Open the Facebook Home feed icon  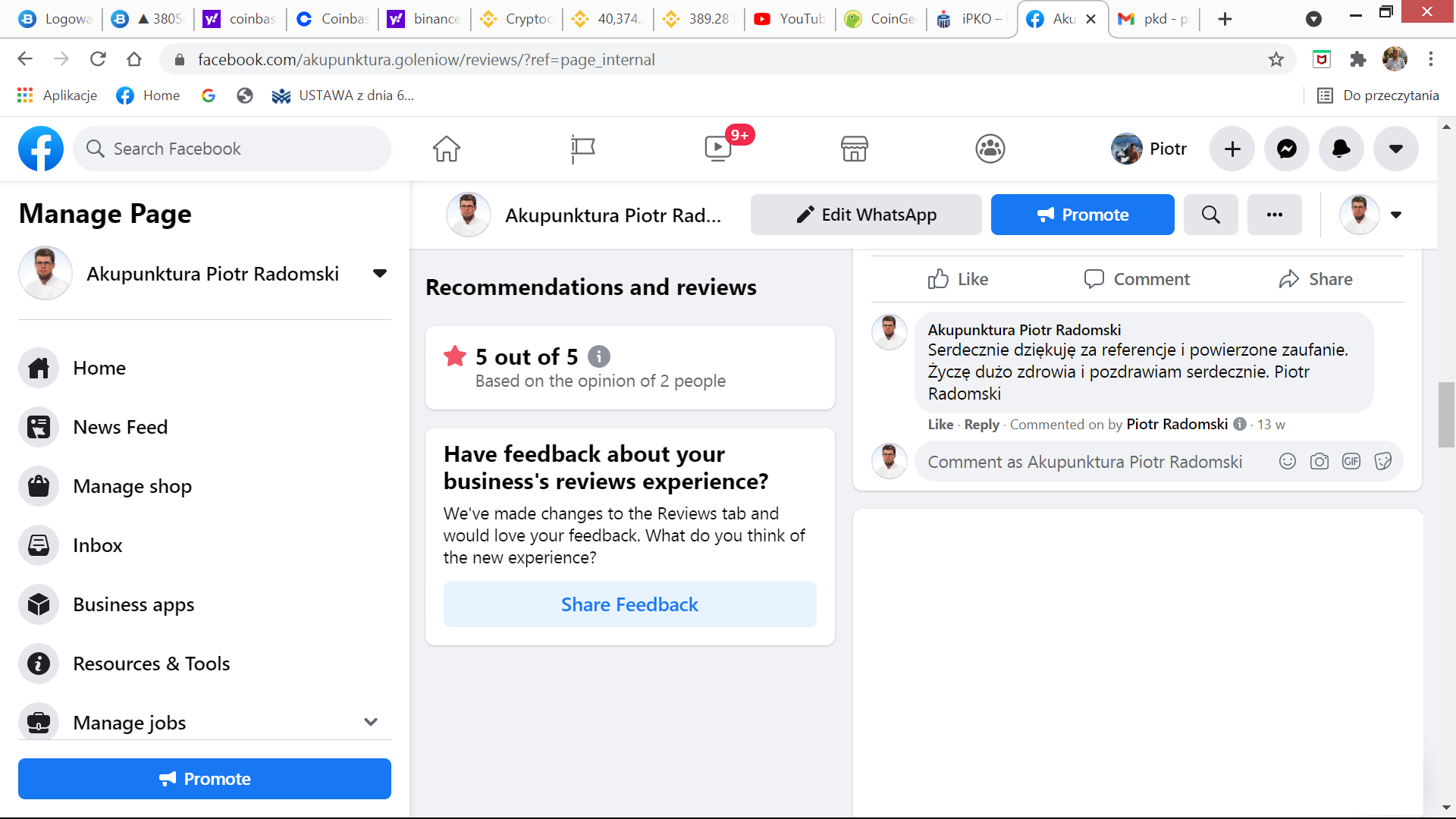click(x=447, y=149)
